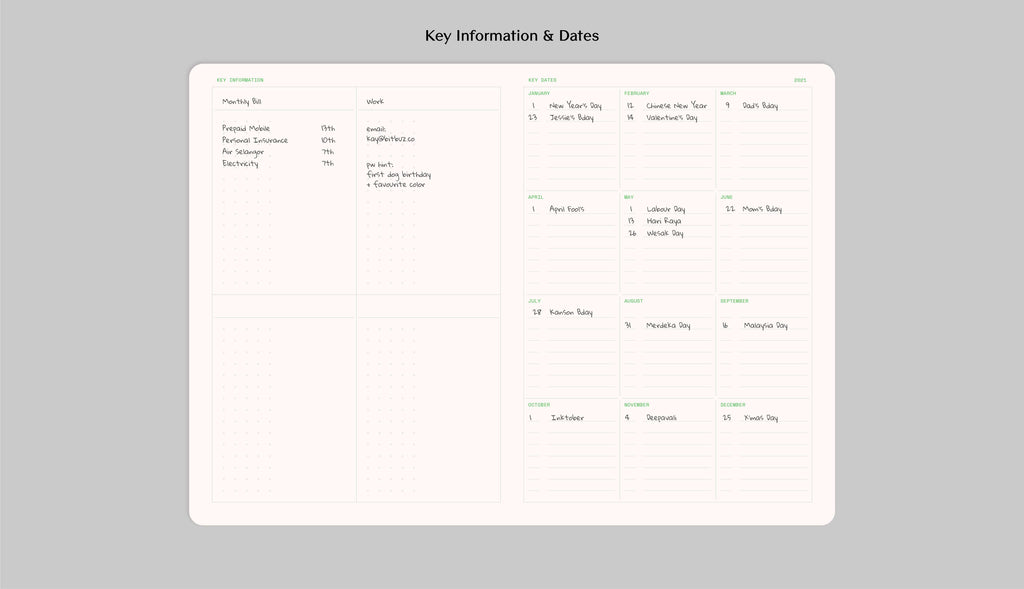The image size is (1024, 589).
Task: Click the April Fools entry
Action: coord(567,210)
